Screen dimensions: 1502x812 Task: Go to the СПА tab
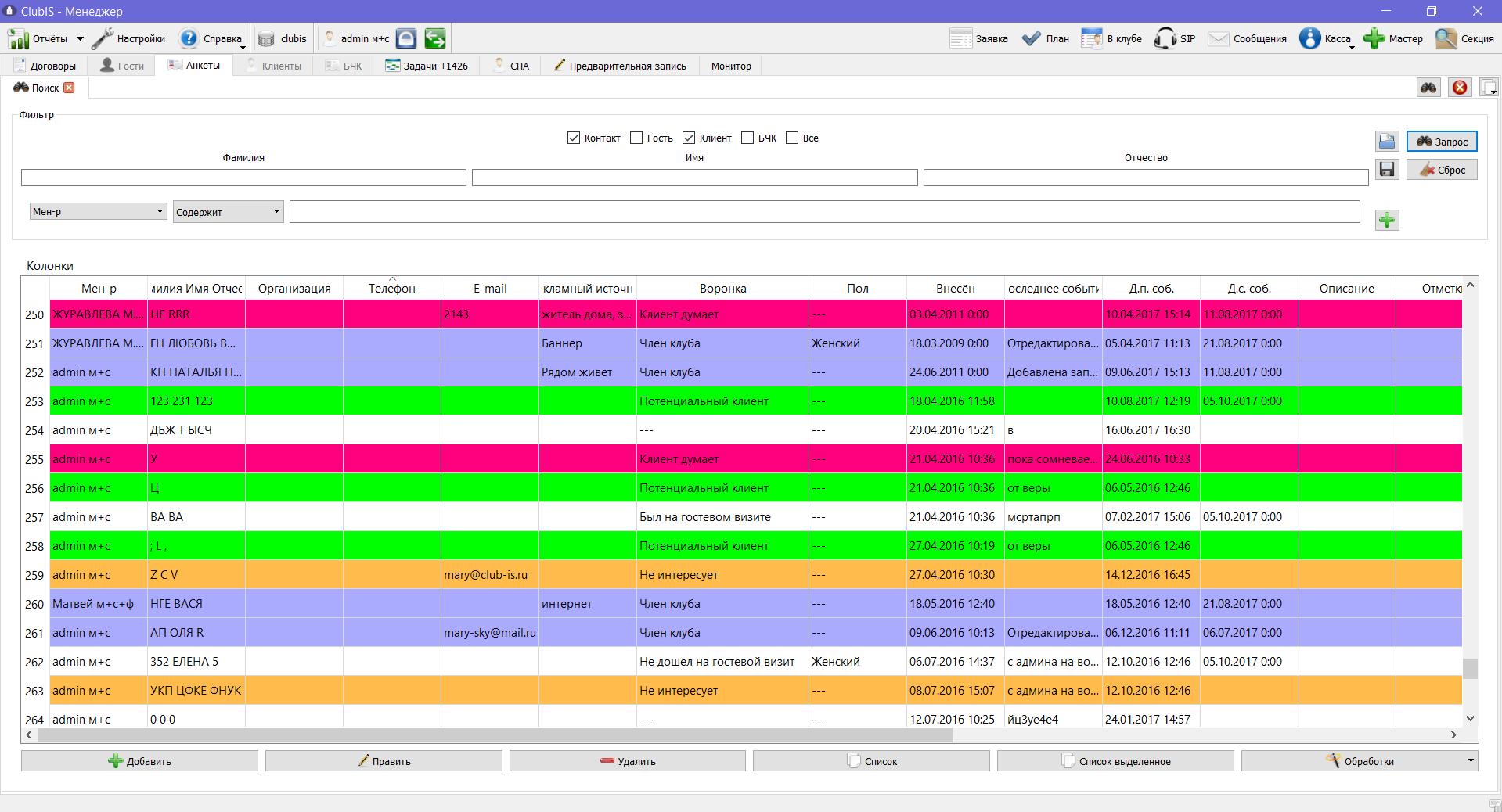tap(511, 66)
